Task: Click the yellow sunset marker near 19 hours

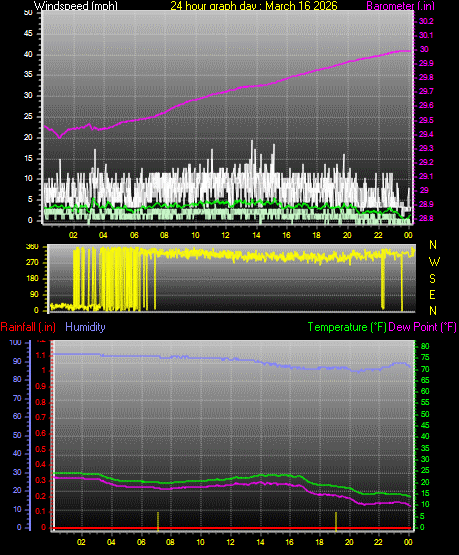Action: click(x=336, y=521)
